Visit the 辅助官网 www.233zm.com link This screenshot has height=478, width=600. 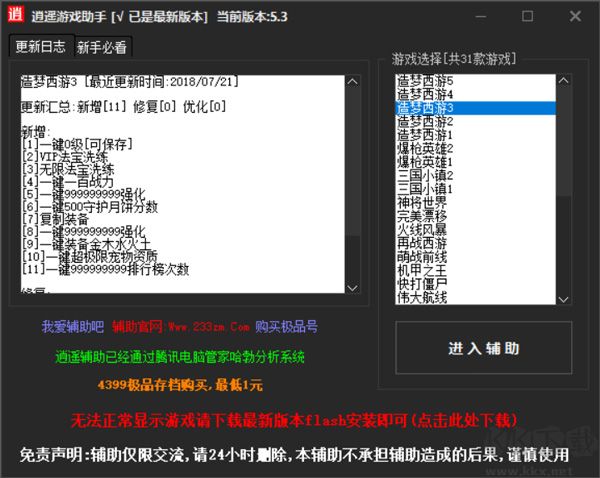[181, 327]
